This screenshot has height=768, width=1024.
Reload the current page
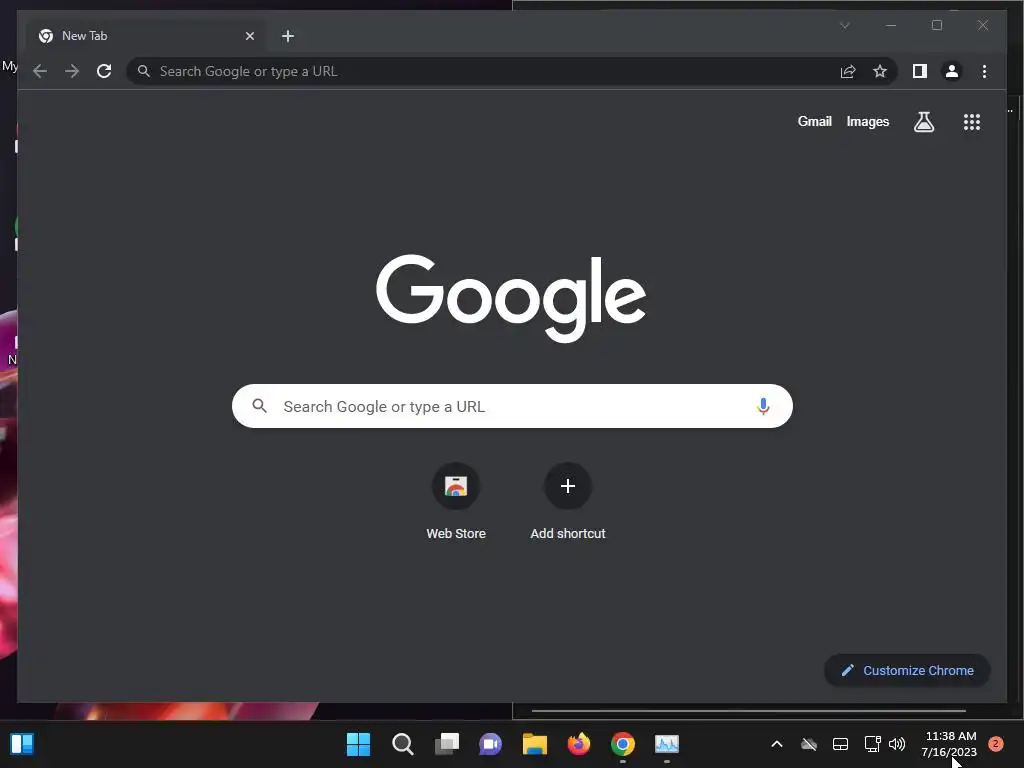coord(104,71)
